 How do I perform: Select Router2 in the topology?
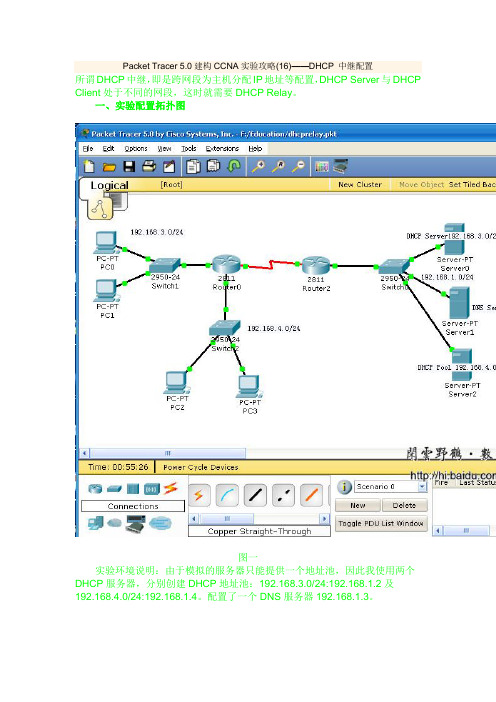pyautogui.click(x=316, y=266)
